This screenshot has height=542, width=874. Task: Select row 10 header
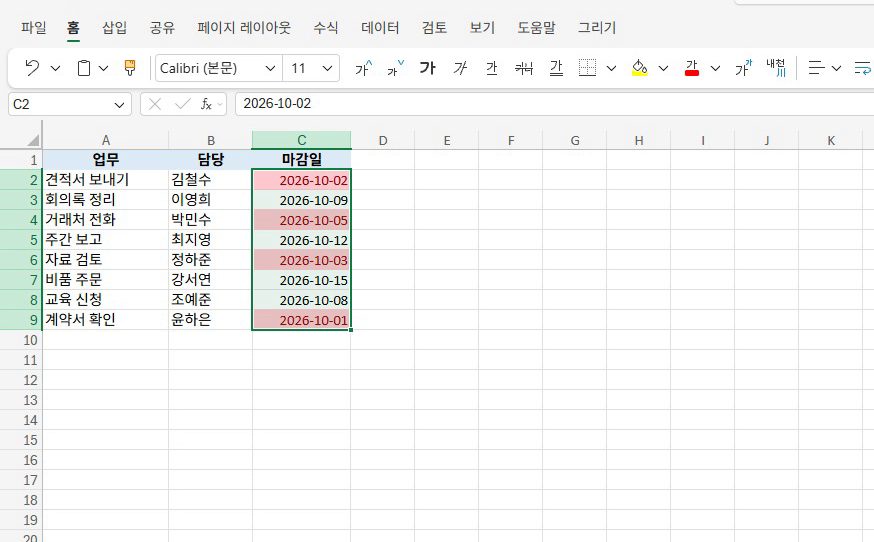[21, 340]
